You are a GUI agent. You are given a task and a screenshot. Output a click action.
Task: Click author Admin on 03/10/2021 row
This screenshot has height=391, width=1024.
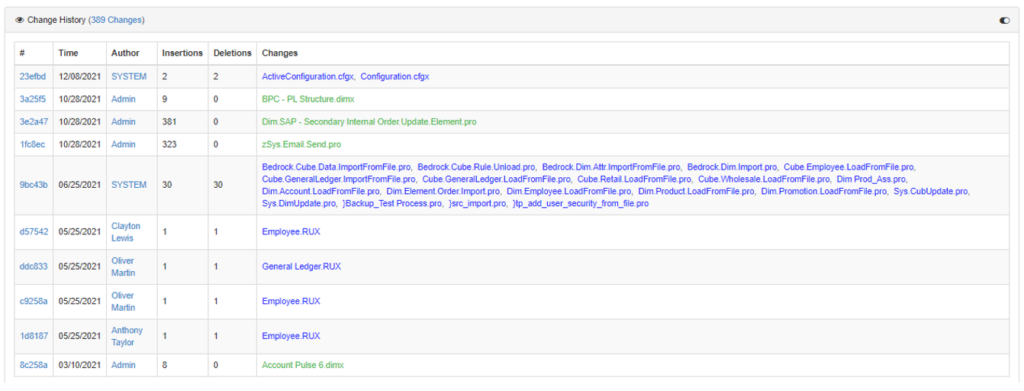pyautogui.click(x=123, y=365)
